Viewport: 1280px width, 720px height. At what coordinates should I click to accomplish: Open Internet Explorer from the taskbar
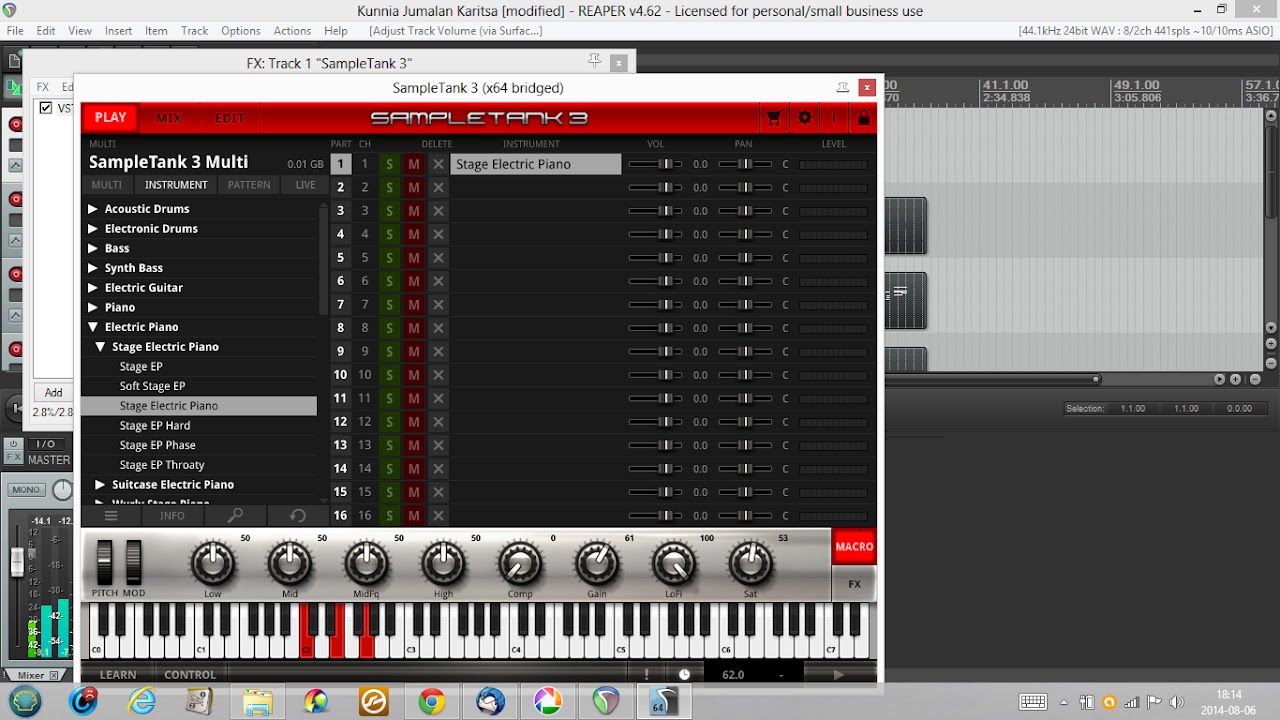(x=142, y=702)
